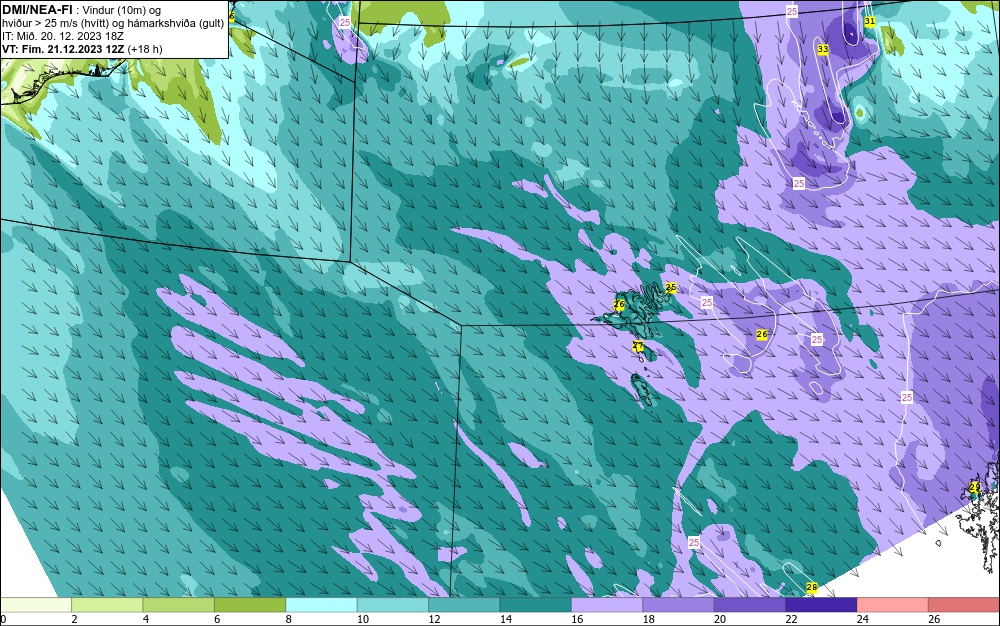Image resolution: width=1000 pixels, height=626 pixels.
Task: Click the legend scale number 8
Action: [289, 619]
